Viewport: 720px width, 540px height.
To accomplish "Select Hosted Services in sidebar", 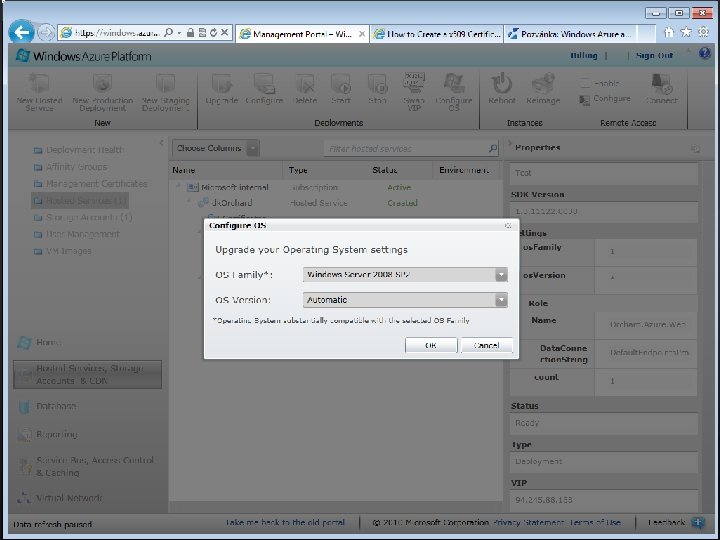I will 80,201.
